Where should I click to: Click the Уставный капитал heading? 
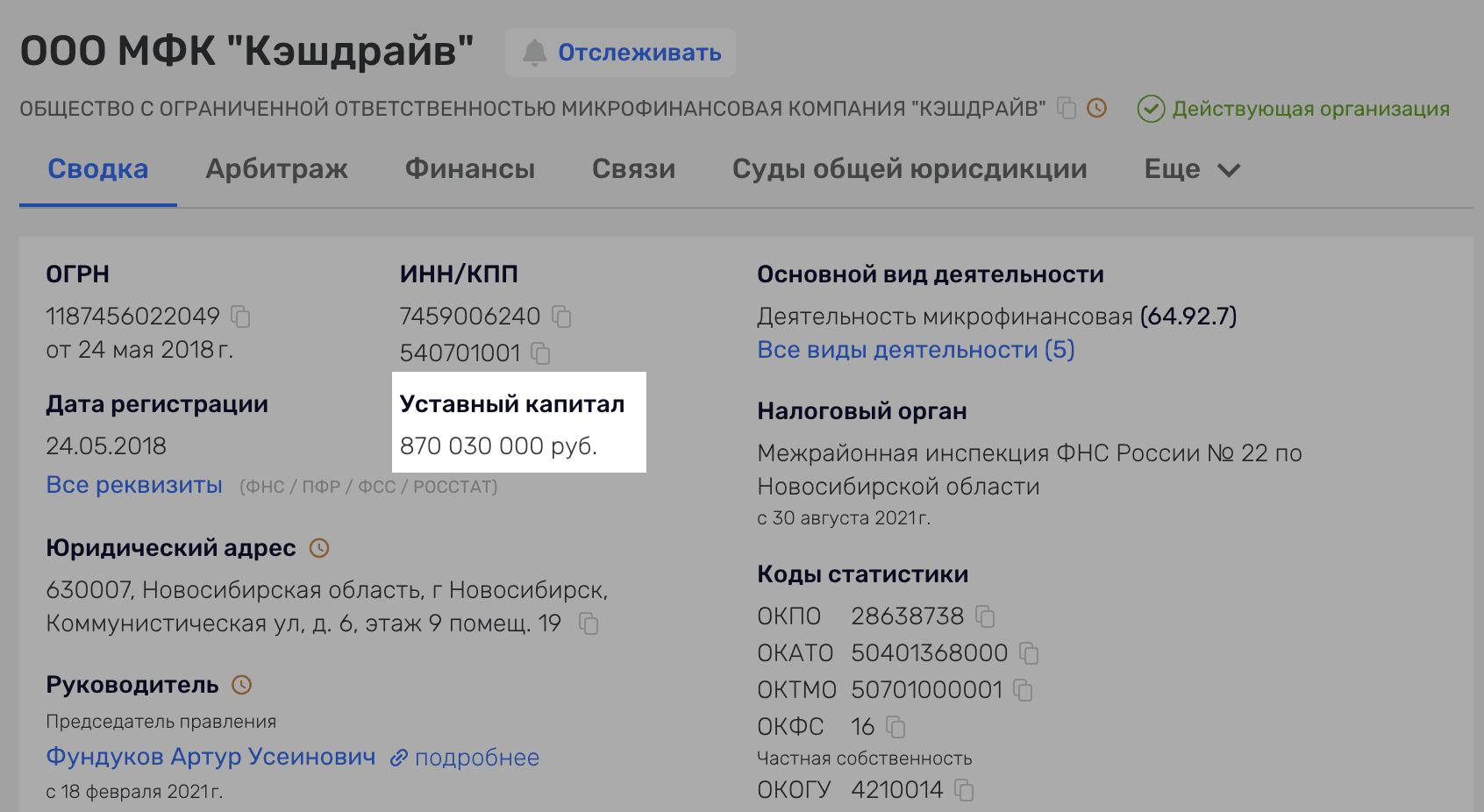coord(512,404)
